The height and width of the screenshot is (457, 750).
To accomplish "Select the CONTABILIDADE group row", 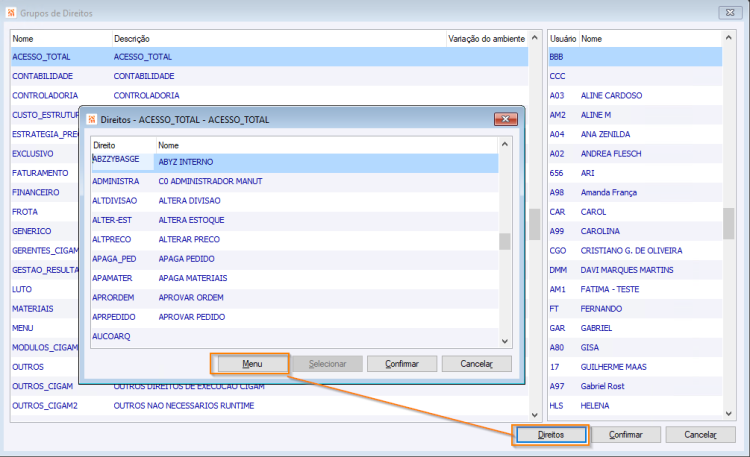I will click(269, 76).
